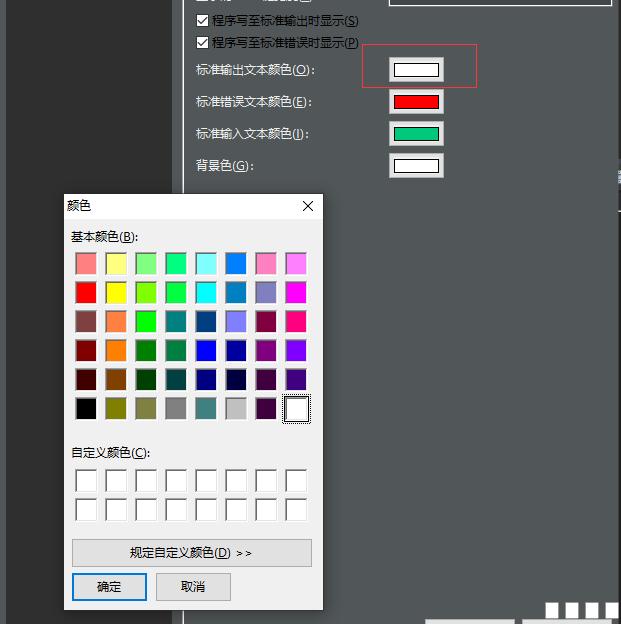Open the 背景色 color button
Image resolution: width=621 pixels, height=624 pixels.
coord(416,166)
